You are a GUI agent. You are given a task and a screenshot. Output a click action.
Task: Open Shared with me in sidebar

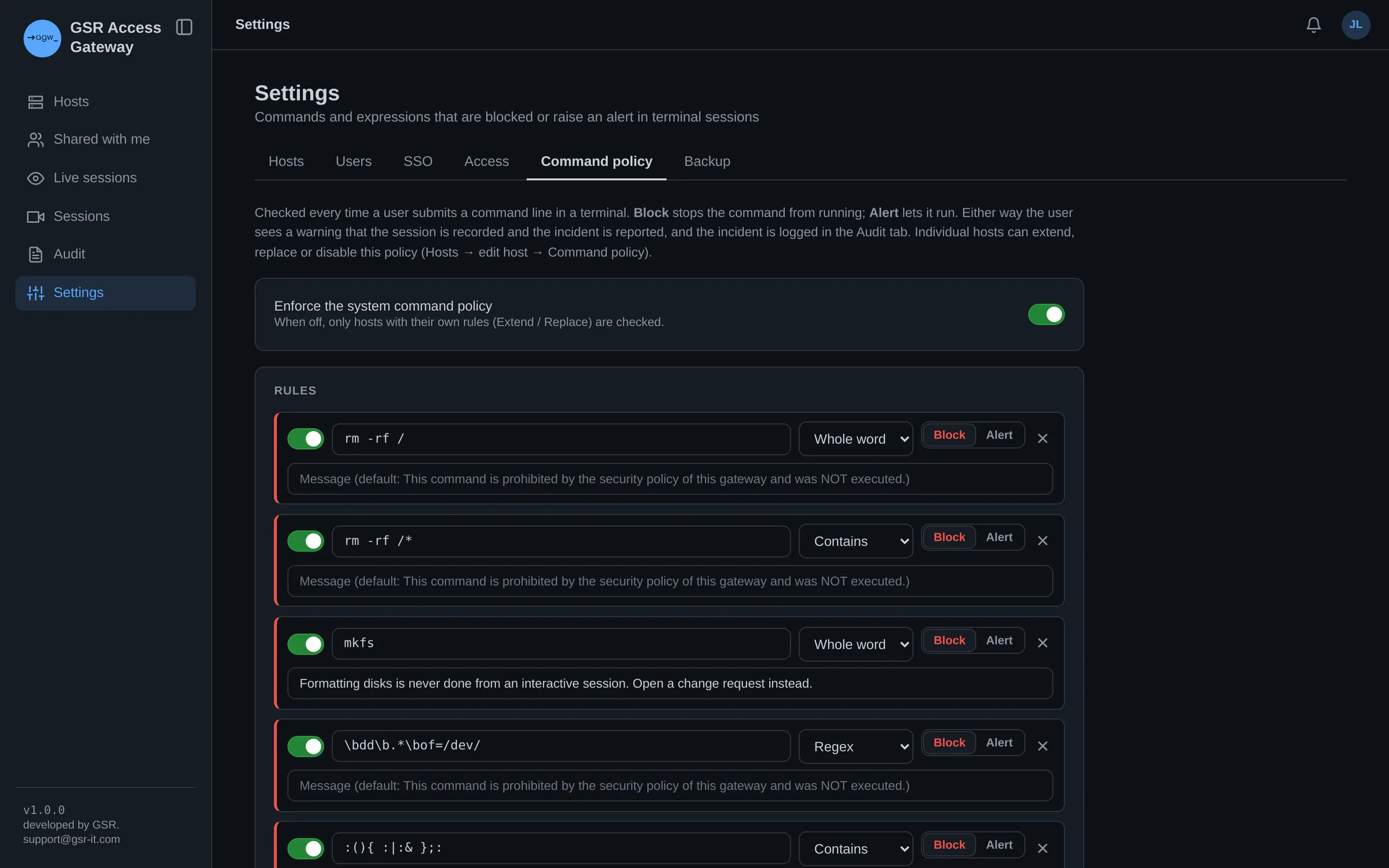coord(105,139)
